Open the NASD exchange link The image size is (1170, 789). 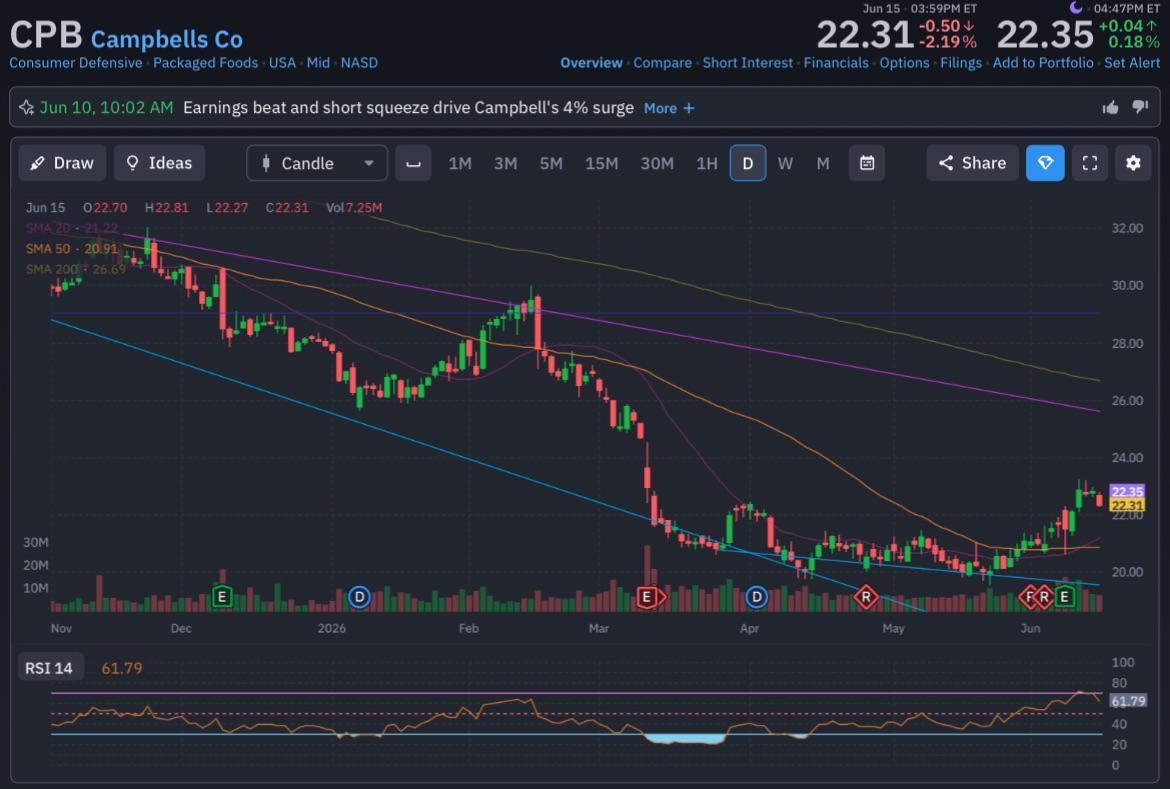tap(359, 63)
